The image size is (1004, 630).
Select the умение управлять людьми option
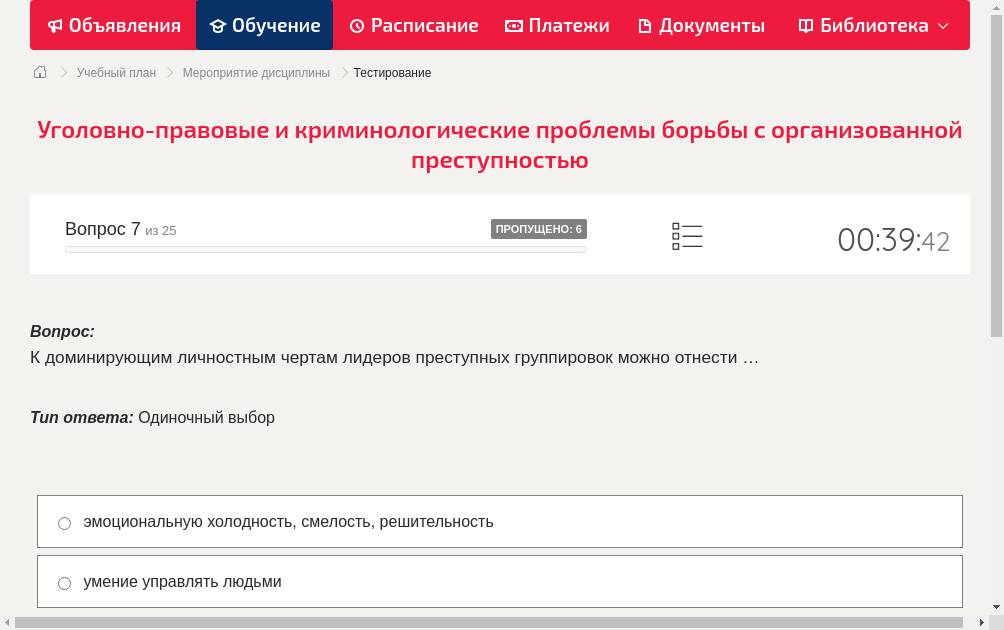[x=64, y=583]
